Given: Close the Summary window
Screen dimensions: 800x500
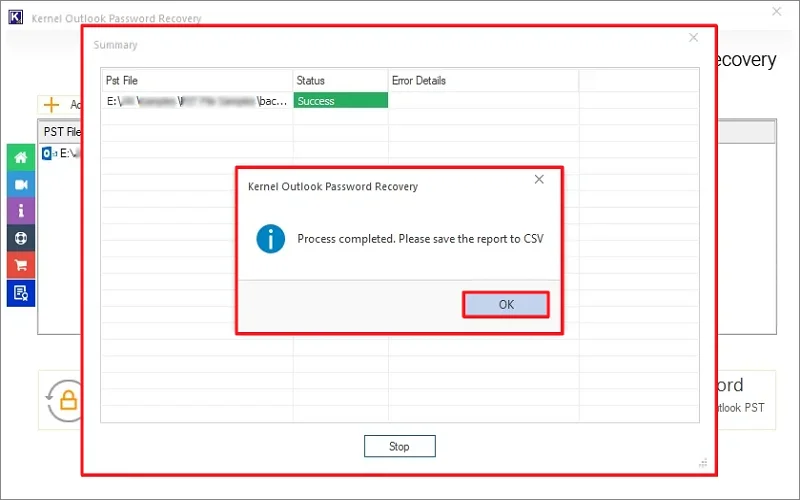Looking at the screenshot, I should [693, 37].
